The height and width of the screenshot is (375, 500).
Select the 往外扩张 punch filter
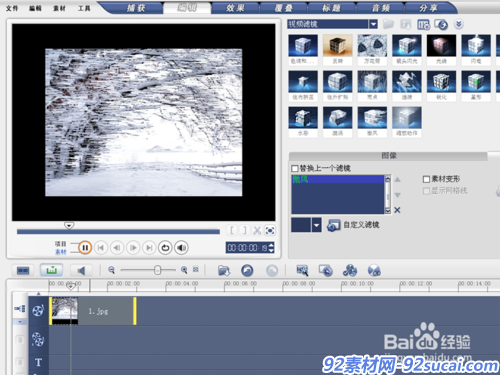[338, 86]
